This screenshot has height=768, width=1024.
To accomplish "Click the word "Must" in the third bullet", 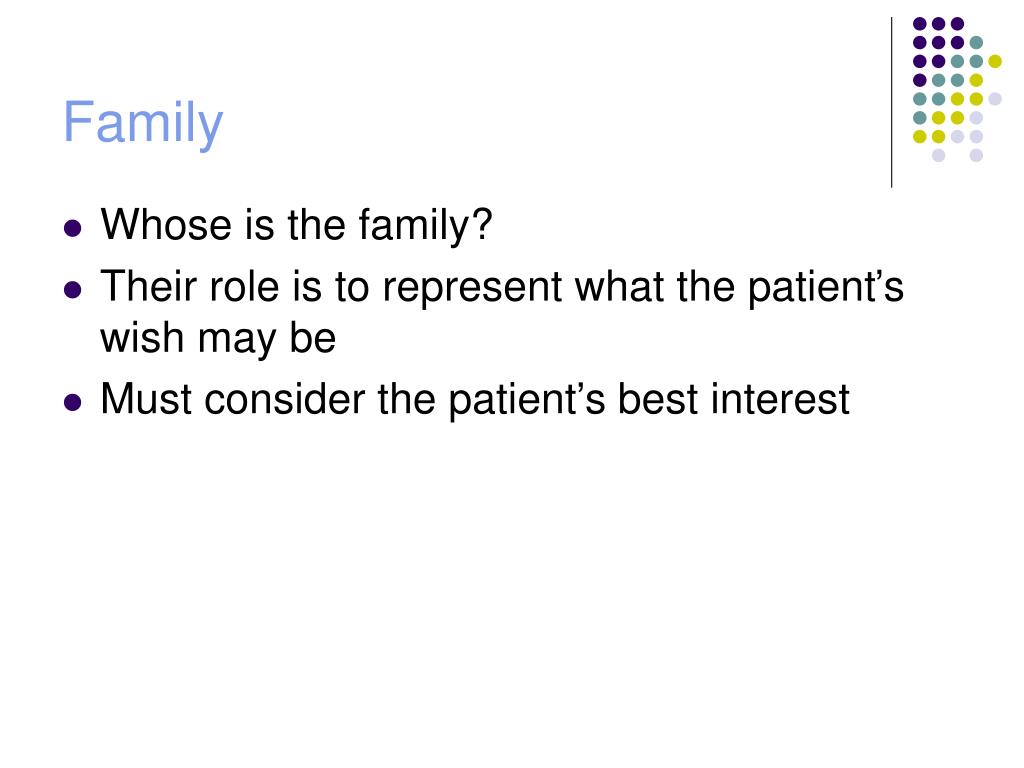I will point(146,399).
